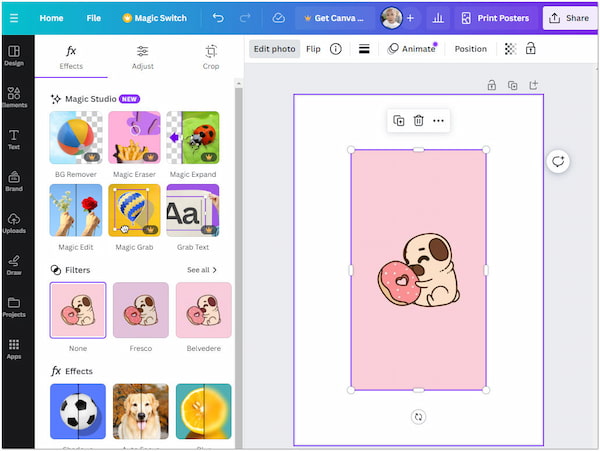Open the transparency checkerboard control

click(x=510, y=48)
